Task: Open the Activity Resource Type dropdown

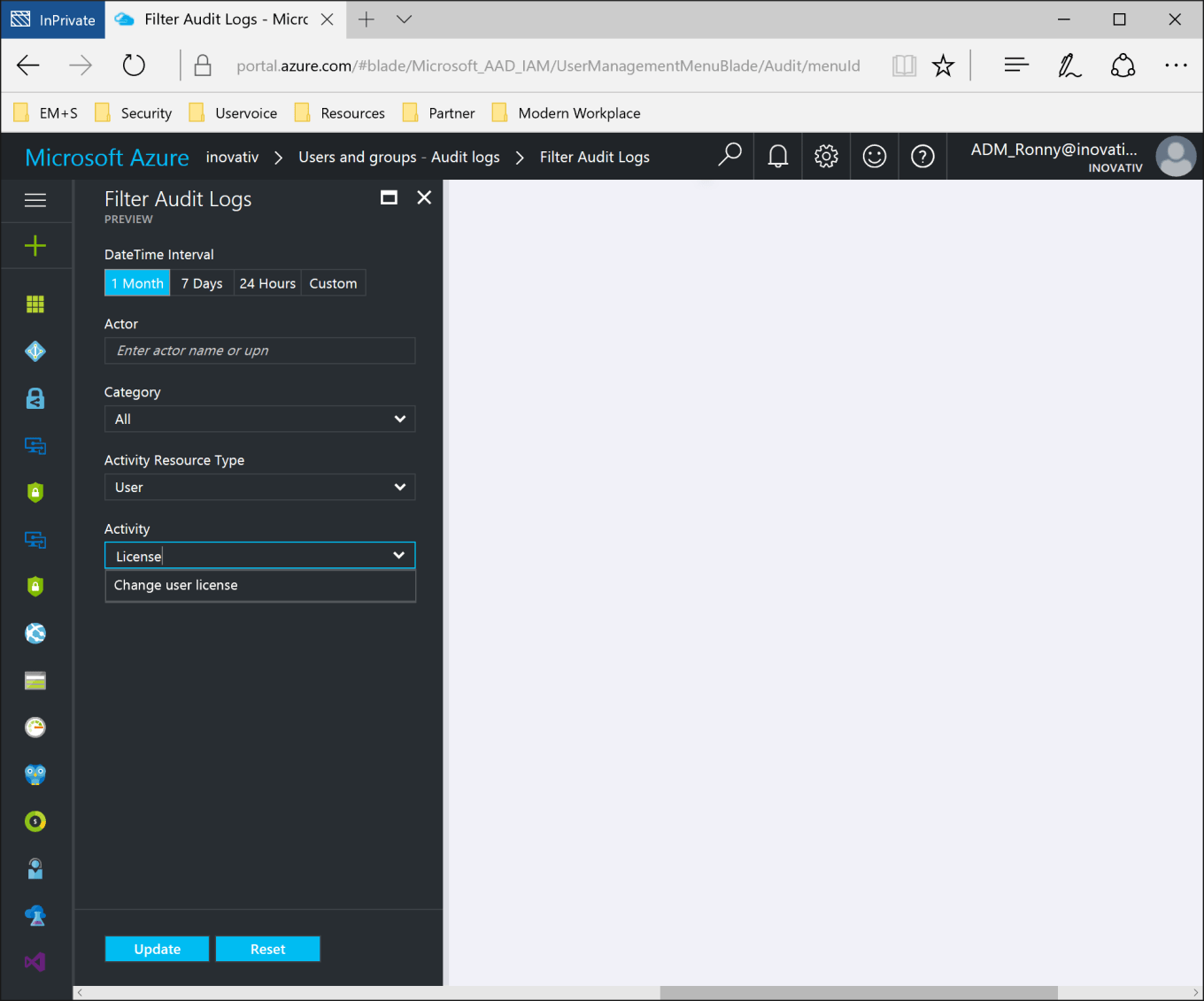Action: (x=259, y=487)
